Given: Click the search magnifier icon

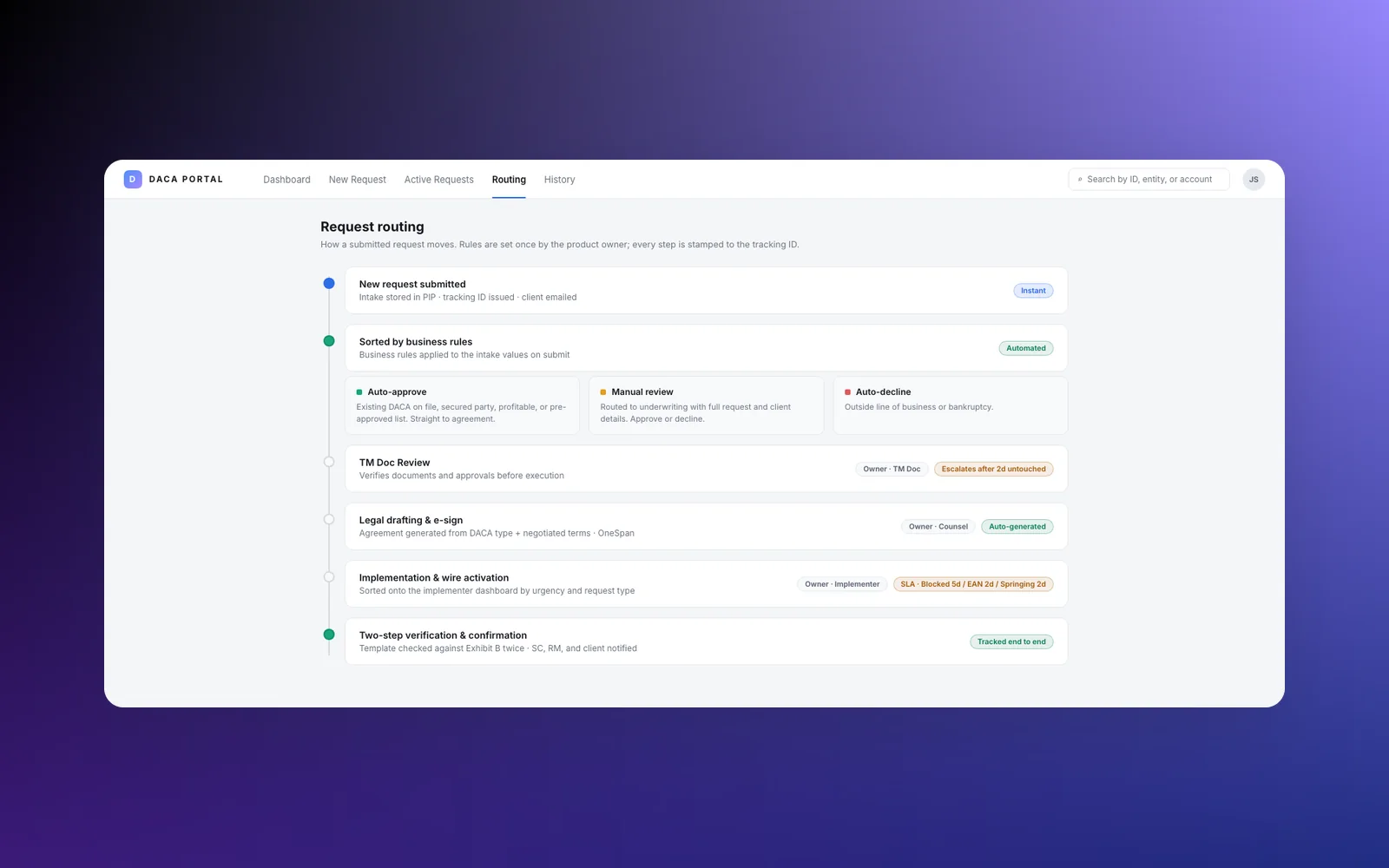Looking at the screenshot, I should click(x=1080, y=180).
